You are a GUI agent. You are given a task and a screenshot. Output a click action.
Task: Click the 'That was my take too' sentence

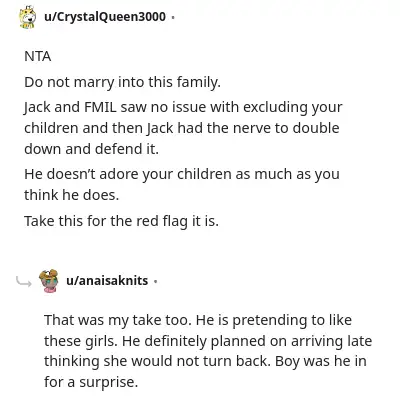tap(118, 320)
